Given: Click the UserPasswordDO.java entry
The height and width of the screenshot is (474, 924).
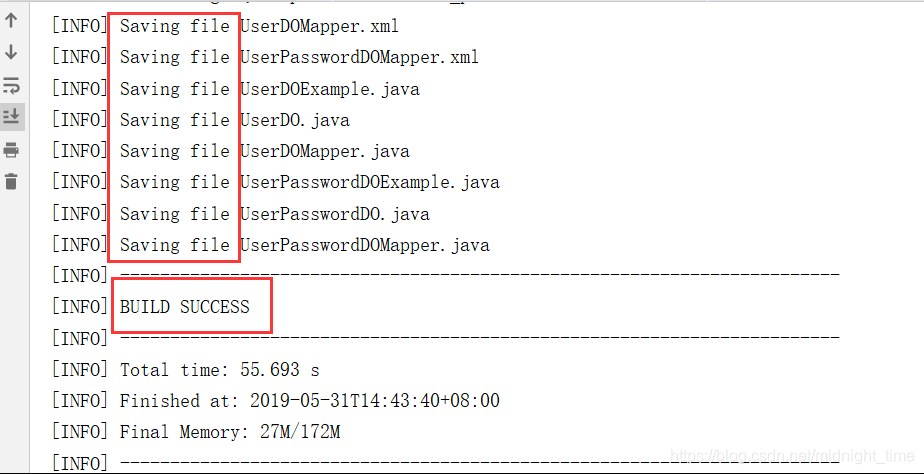Looking at the screenshot, I should [335, 213].
